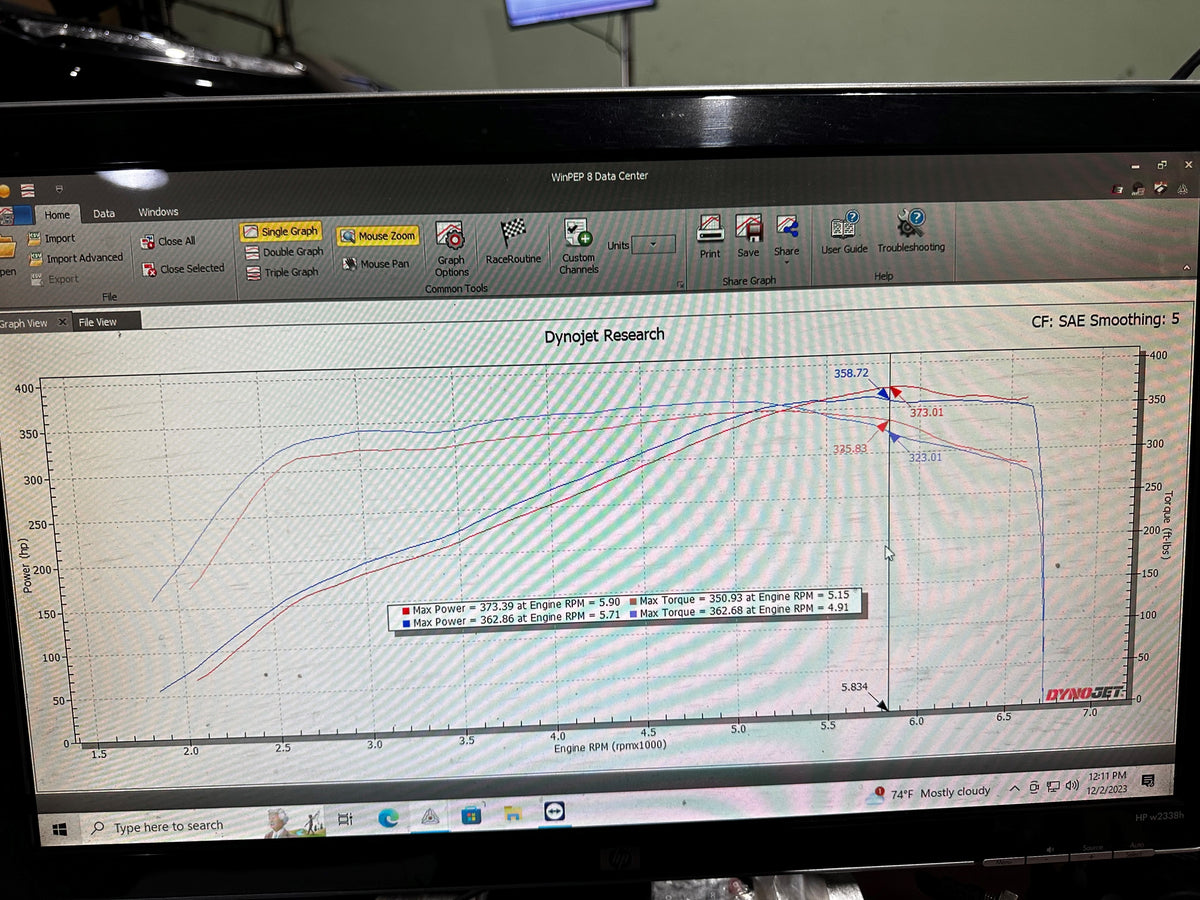Click the weather 74°F Mostly cloudy widget
The height and width of the screenshot is (900, 1200).
point(930,793)
